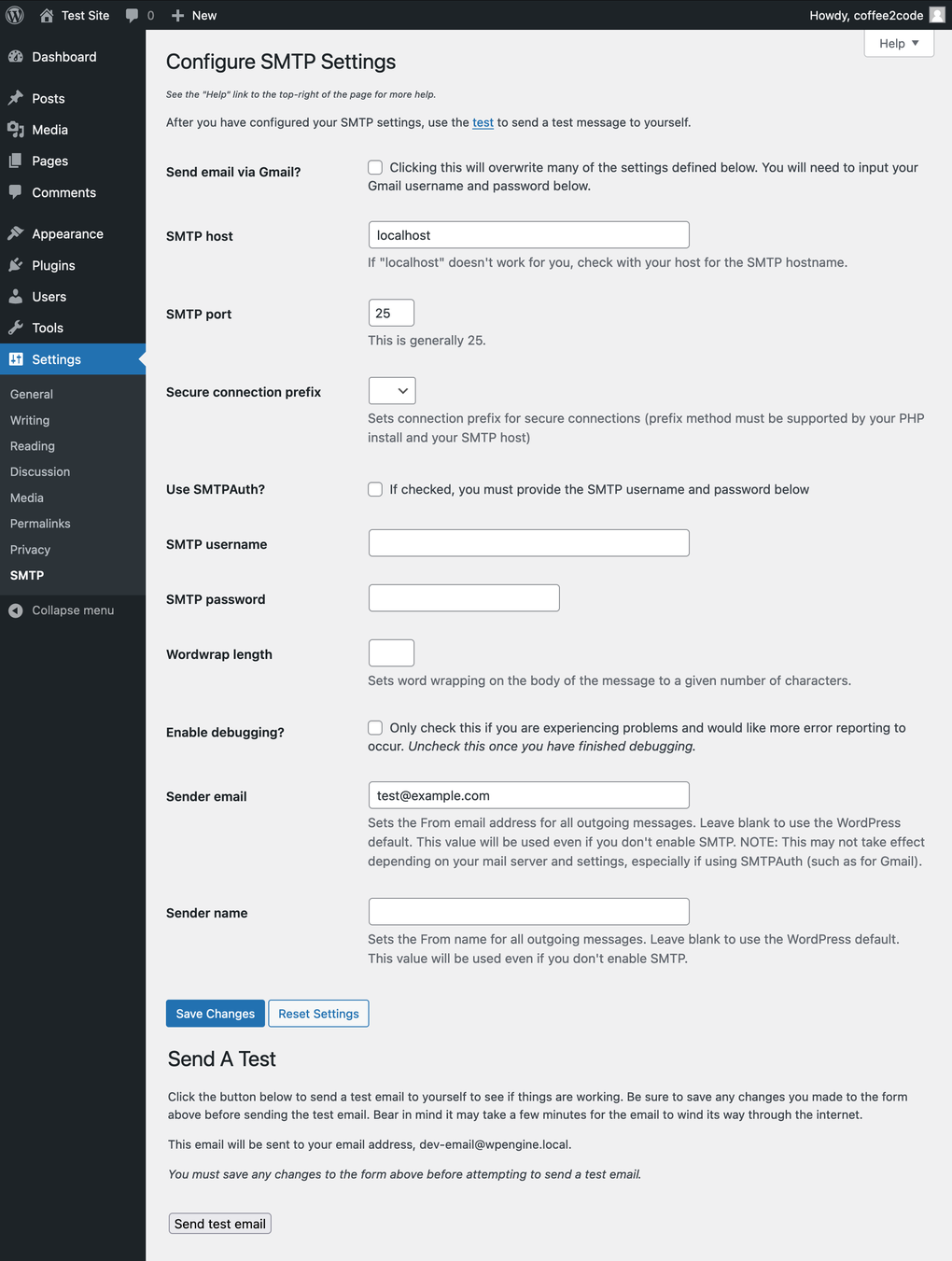Open Appearance using the brush icon
The width and height of the screenshot is (952, 1261).
(17, 233)
